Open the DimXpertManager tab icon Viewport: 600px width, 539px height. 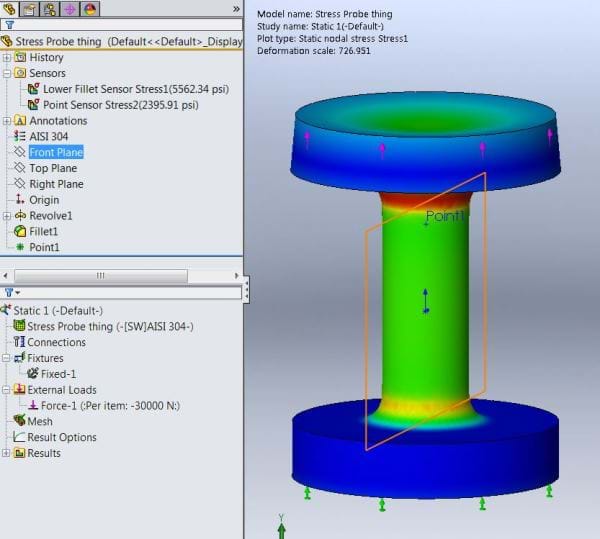tap(70, 9)
